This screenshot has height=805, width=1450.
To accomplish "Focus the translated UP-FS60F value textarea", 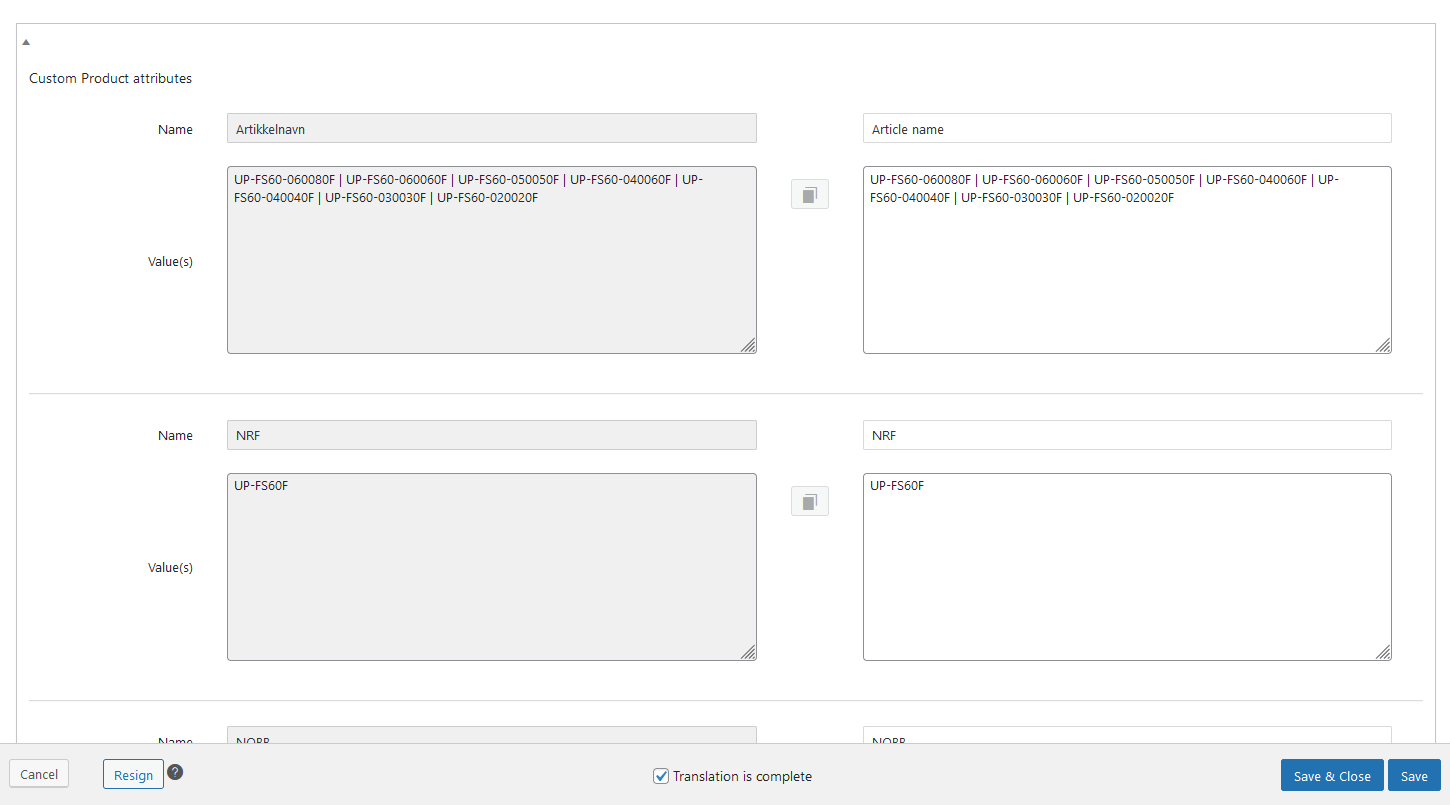I will (x=1127, y=567).
